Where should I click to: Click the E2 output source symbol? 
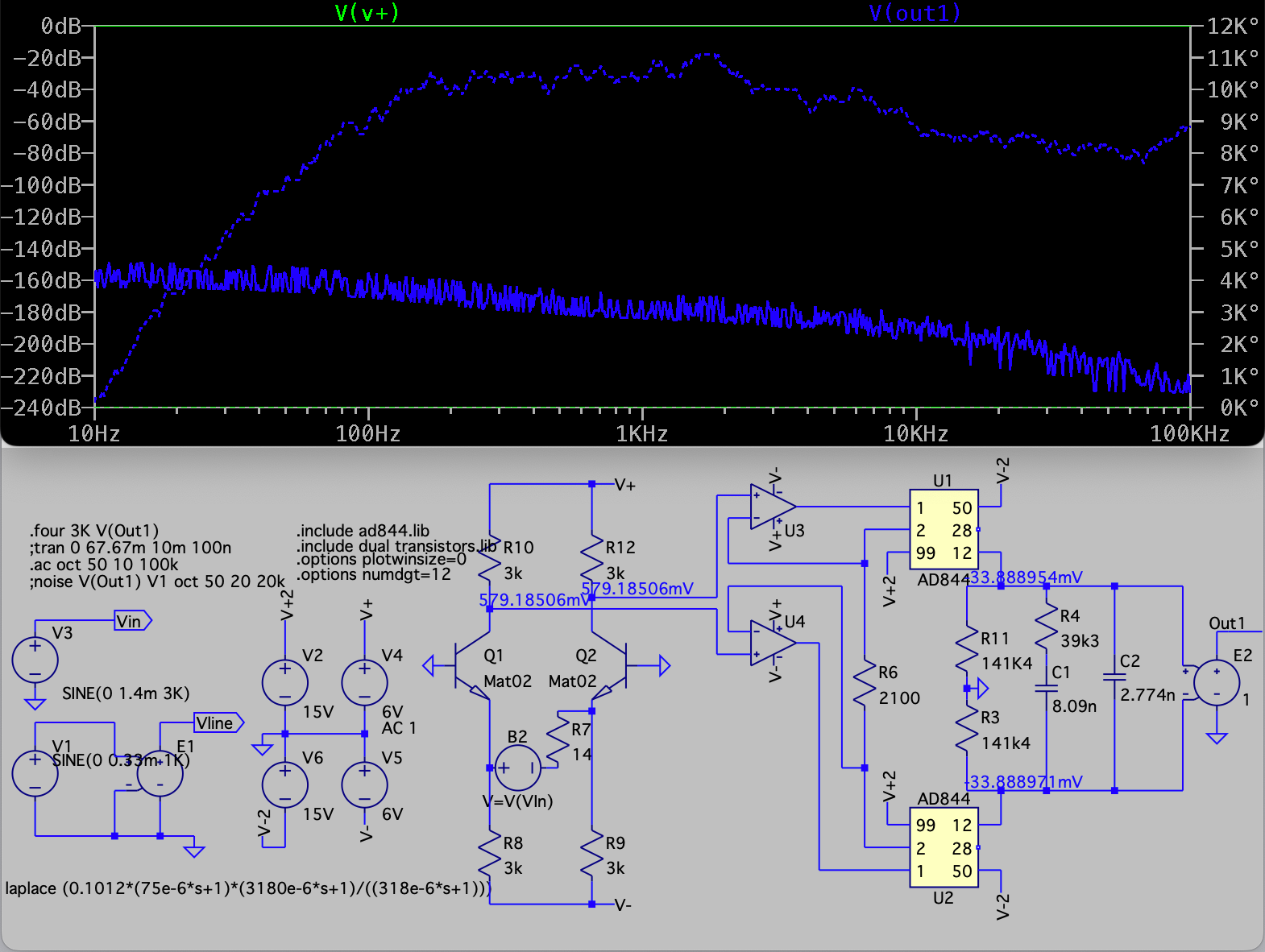[1216, 682]
